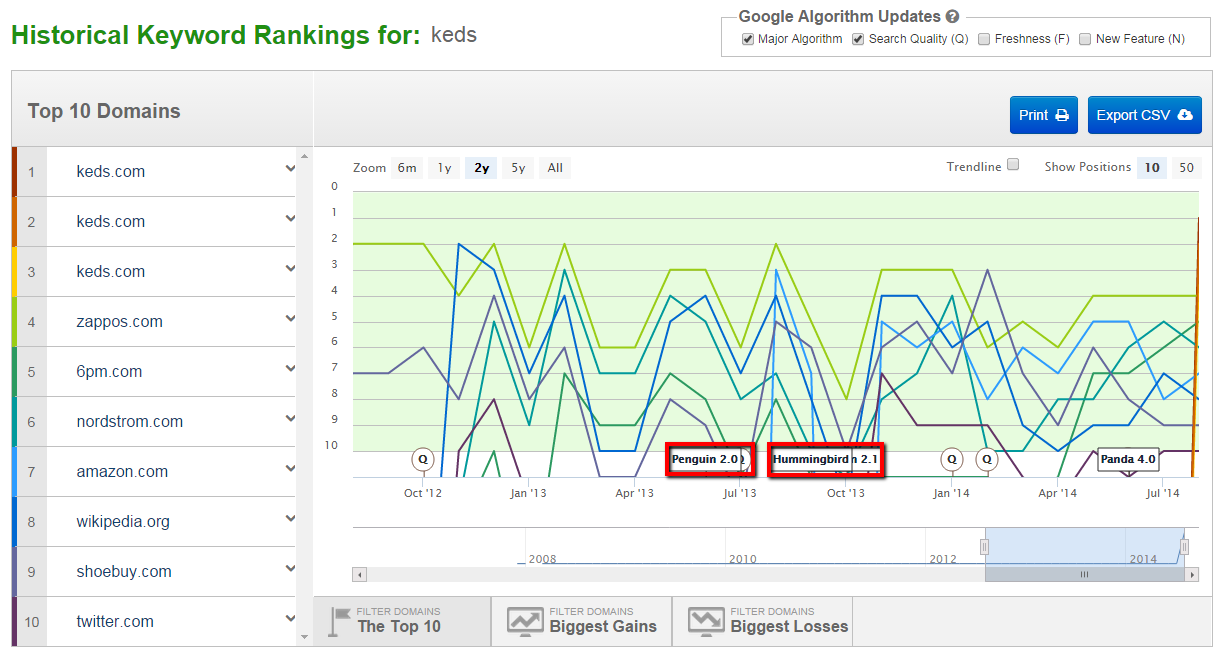This screenshot has width=1229, height=656.
Task: Click the Penguin 2.0 update marker
Action: click(705, 460)
